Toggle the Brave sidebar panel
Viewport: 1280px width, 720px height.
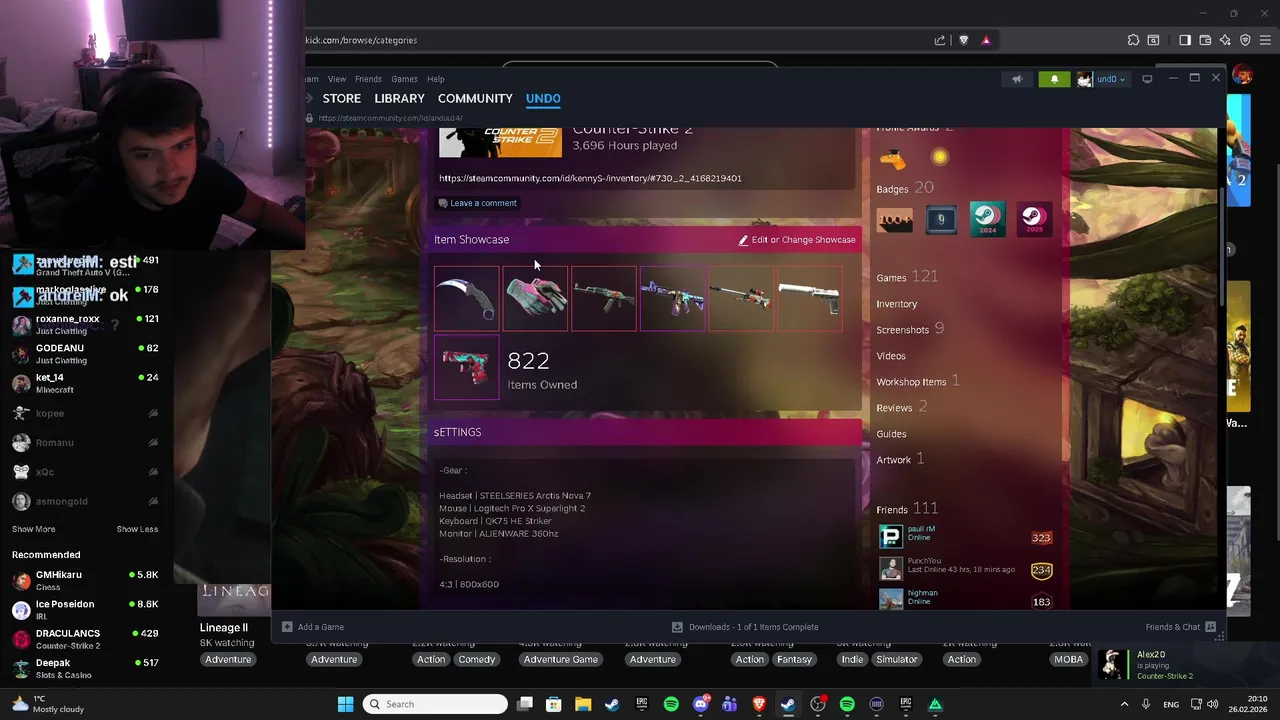1185,40
